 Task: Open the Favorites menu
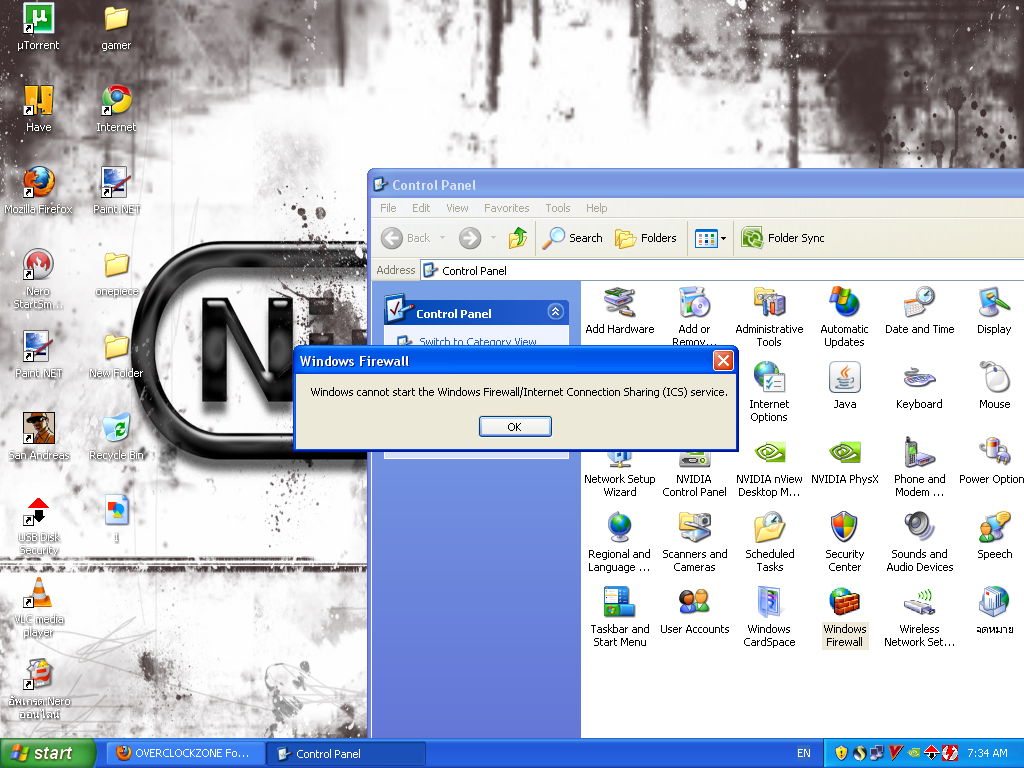point(506,208)
